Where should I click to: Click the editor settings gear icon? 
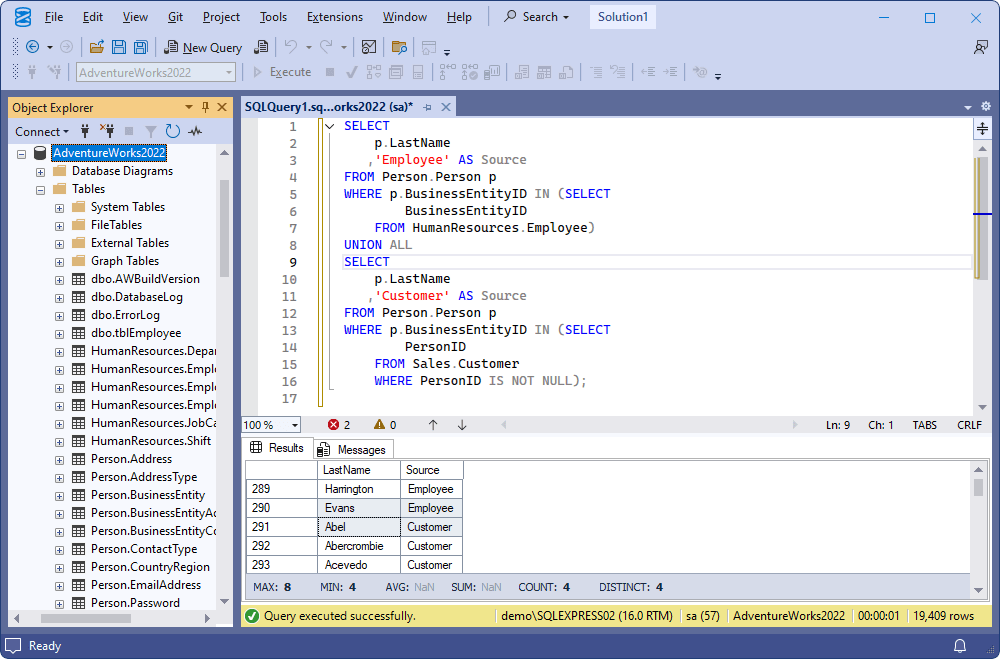click(986, 107)
